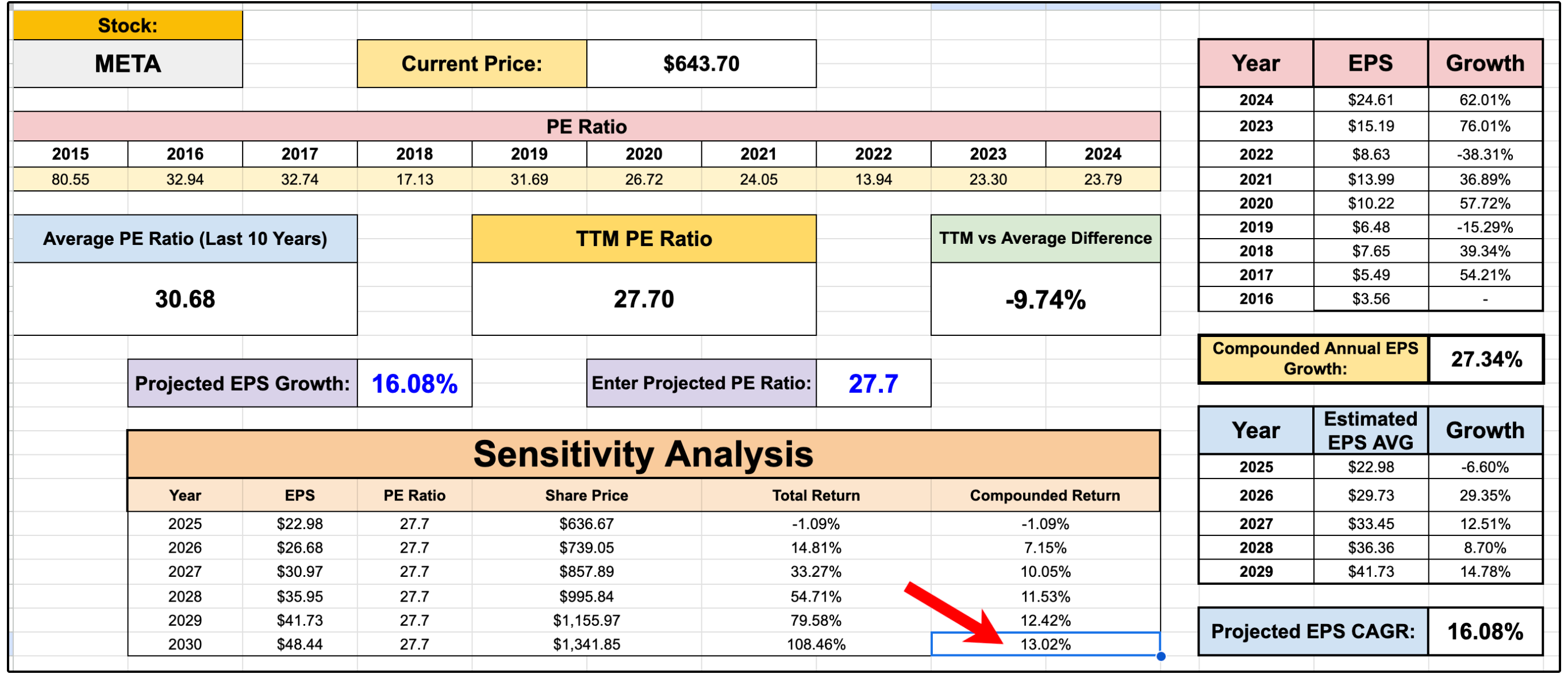Click the 2015 PE ratio 80.55 cell
Screen dimensions: 1568x674
click(71, 179)
